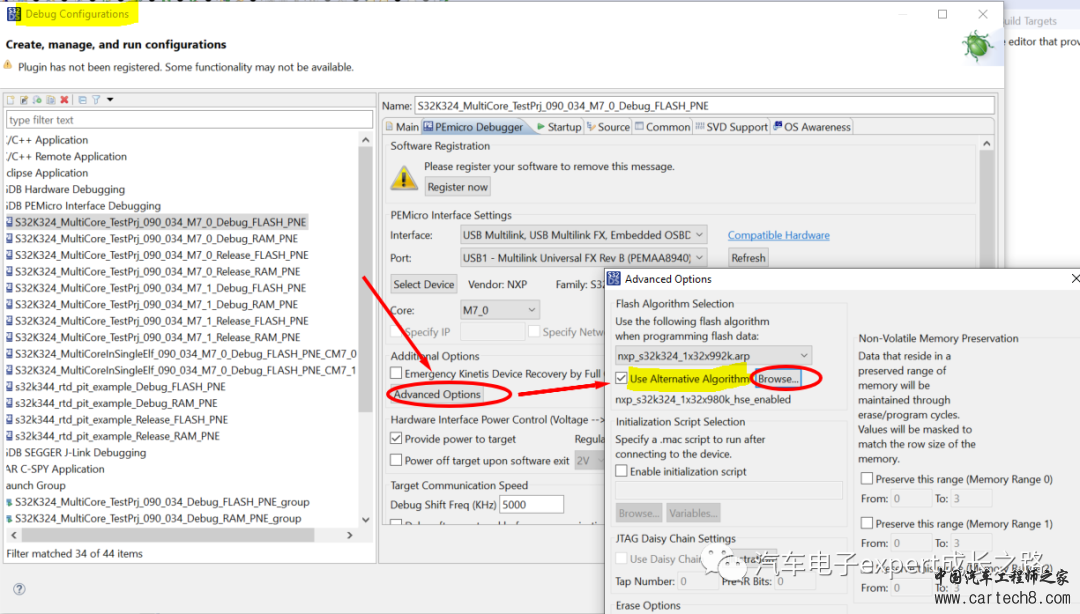Click the configuration Name field

tap(704, 105)
